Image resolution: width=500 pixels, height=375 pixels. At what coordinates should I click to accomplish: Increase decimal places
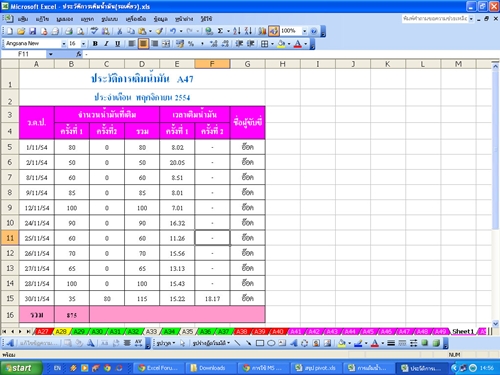point(214,44)
